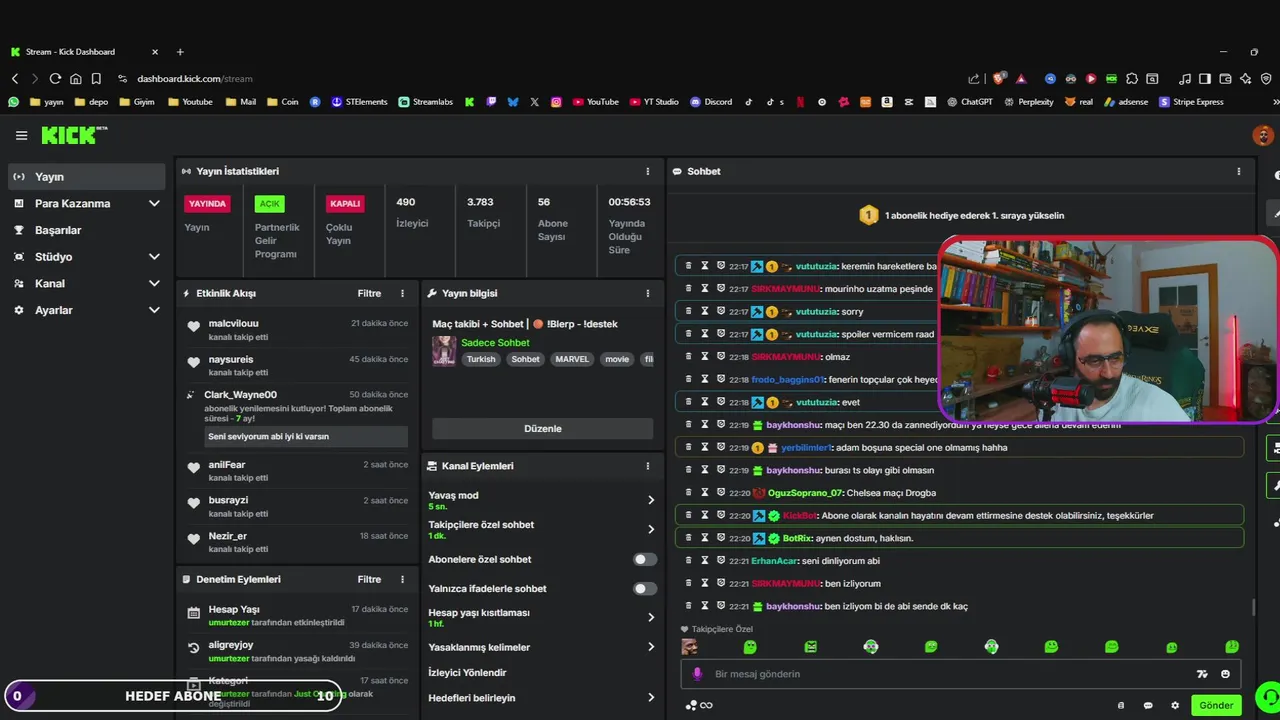Click the browser home button
The height and width of the screenshot is (720, 1280).
(x=75, y=78)
